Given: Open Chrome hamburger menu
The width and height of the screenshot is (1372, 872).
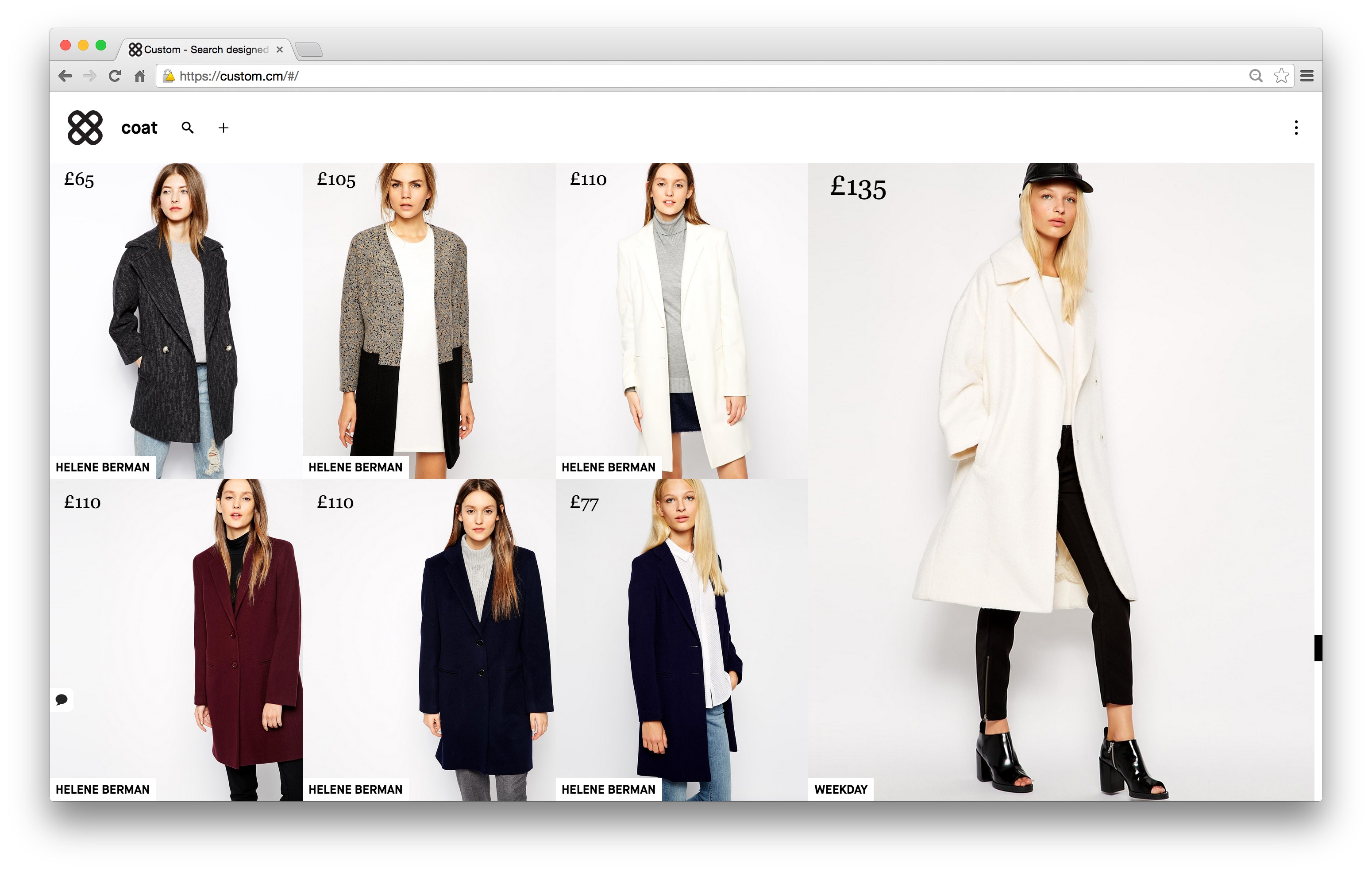Looking at the screenshot, I should tap(1307, 76).
